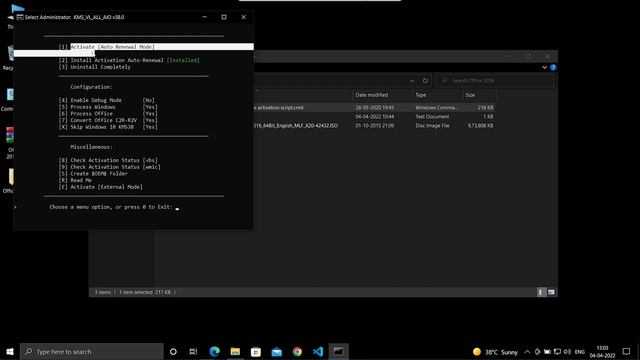Screen dimensions: 640x360
Task: Click the Read Me option line
Action: (75, 180)
